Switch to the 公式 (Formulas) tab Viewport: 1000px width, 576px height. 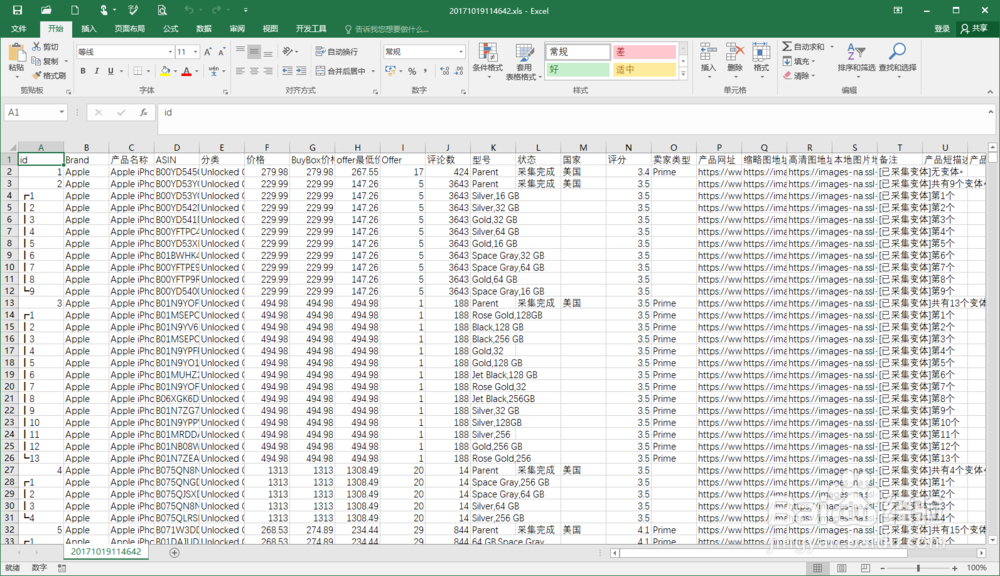pyautogui.click(x=170, y=29)
